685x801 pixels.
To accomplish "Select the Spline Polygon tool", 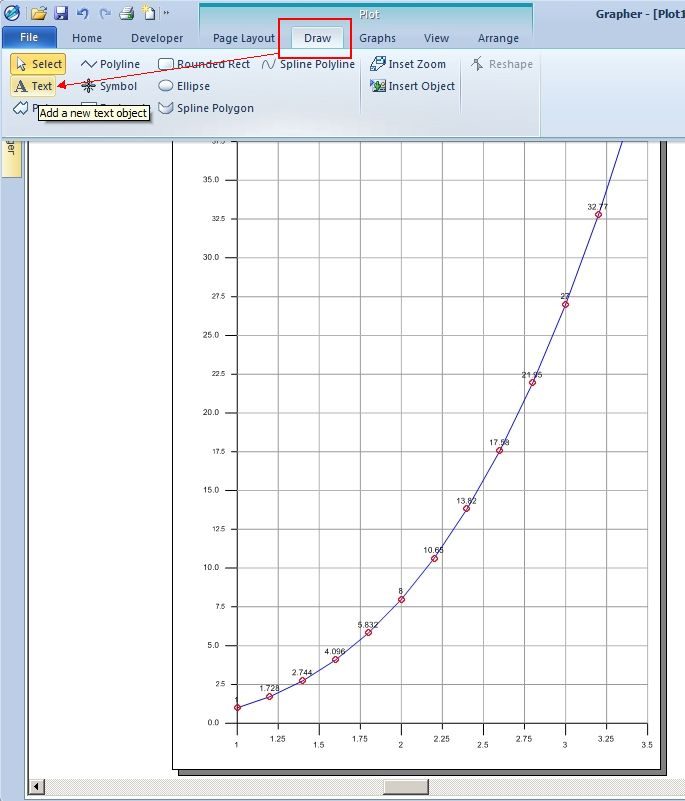I will tap(206, 108).
